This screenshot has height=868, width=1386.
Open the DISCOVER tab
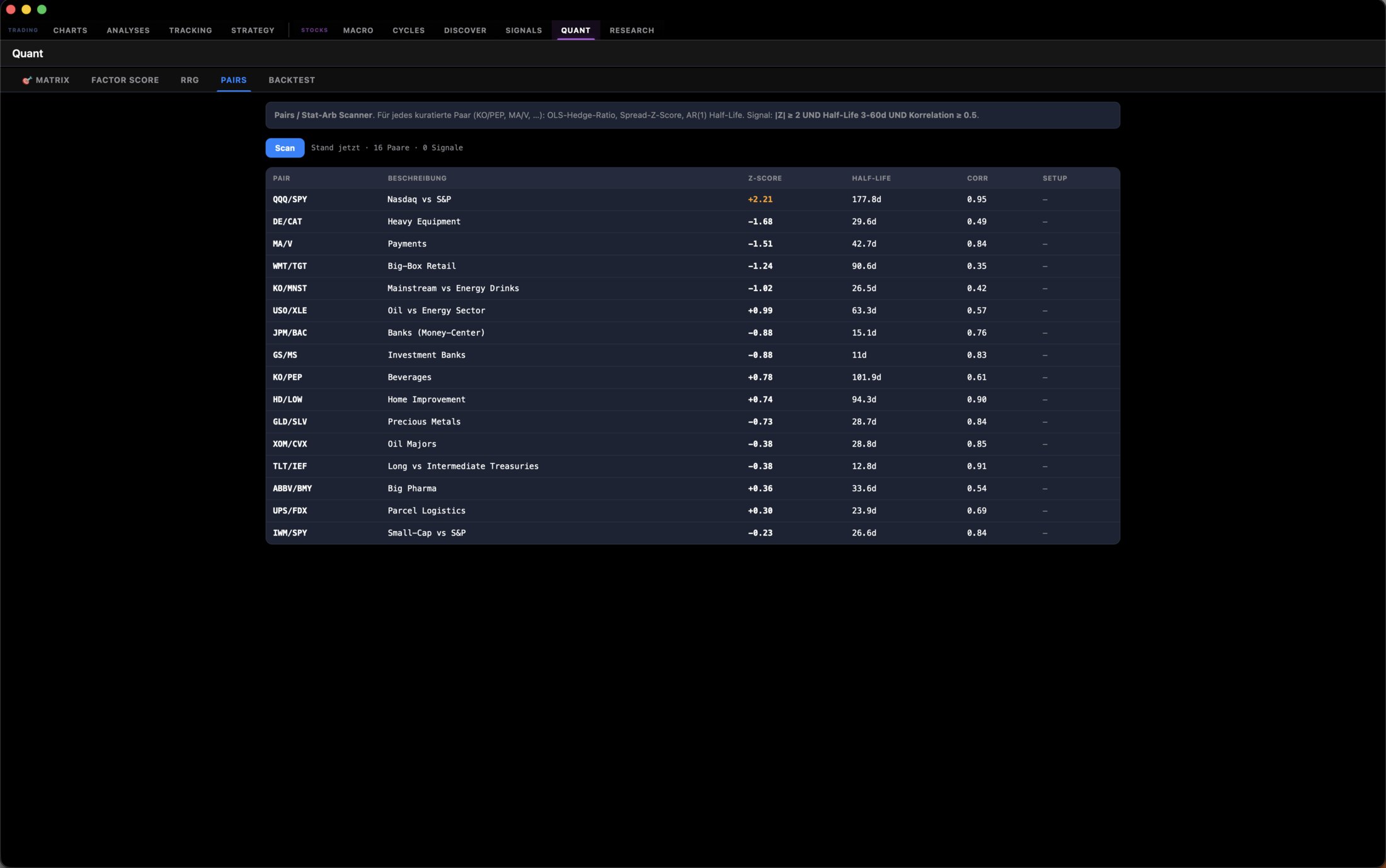[465, 30]
